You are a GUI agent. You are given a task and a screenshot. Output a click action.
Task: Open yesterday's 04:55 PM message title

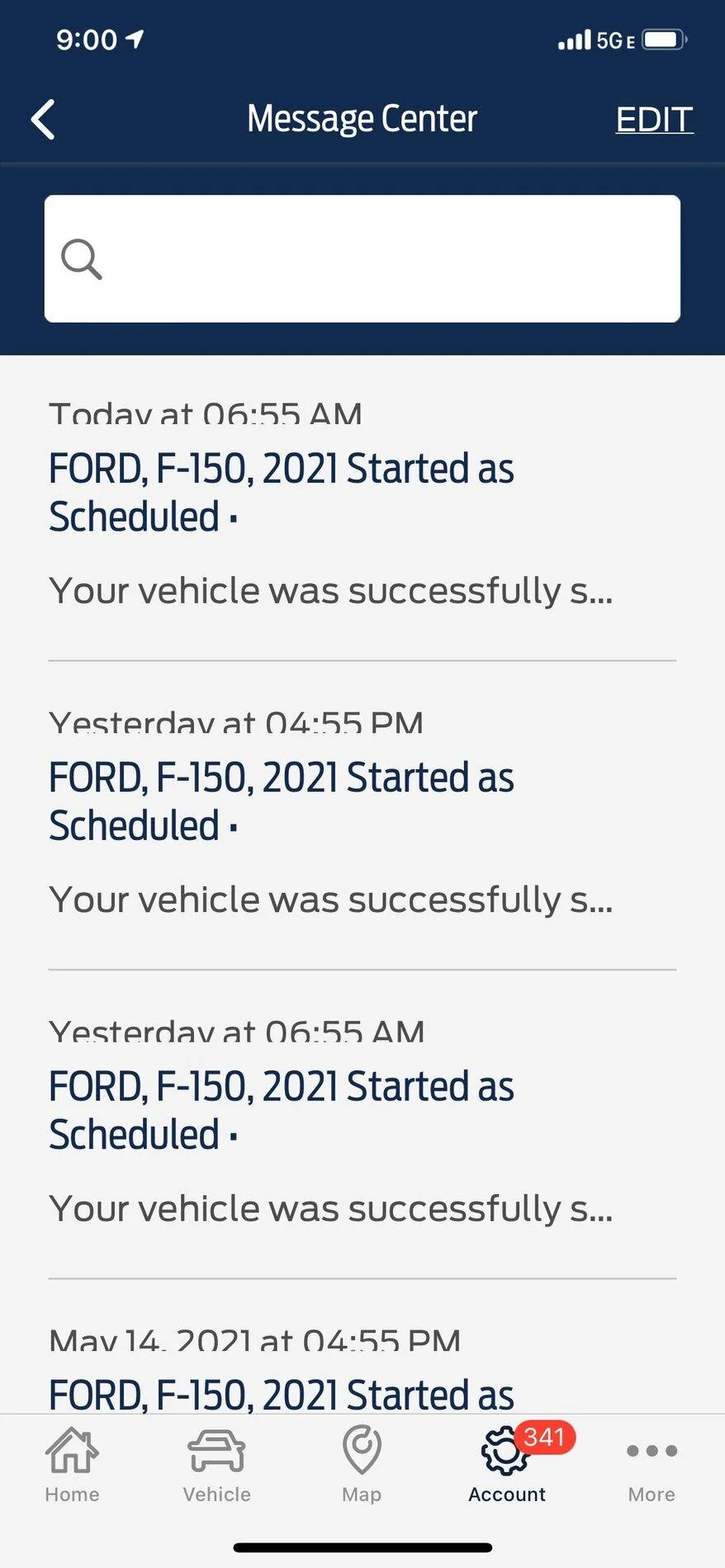point(281,801)
